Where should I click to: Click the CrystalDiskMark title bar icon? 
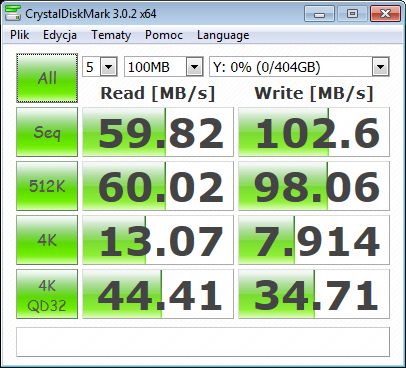[13, 13]
